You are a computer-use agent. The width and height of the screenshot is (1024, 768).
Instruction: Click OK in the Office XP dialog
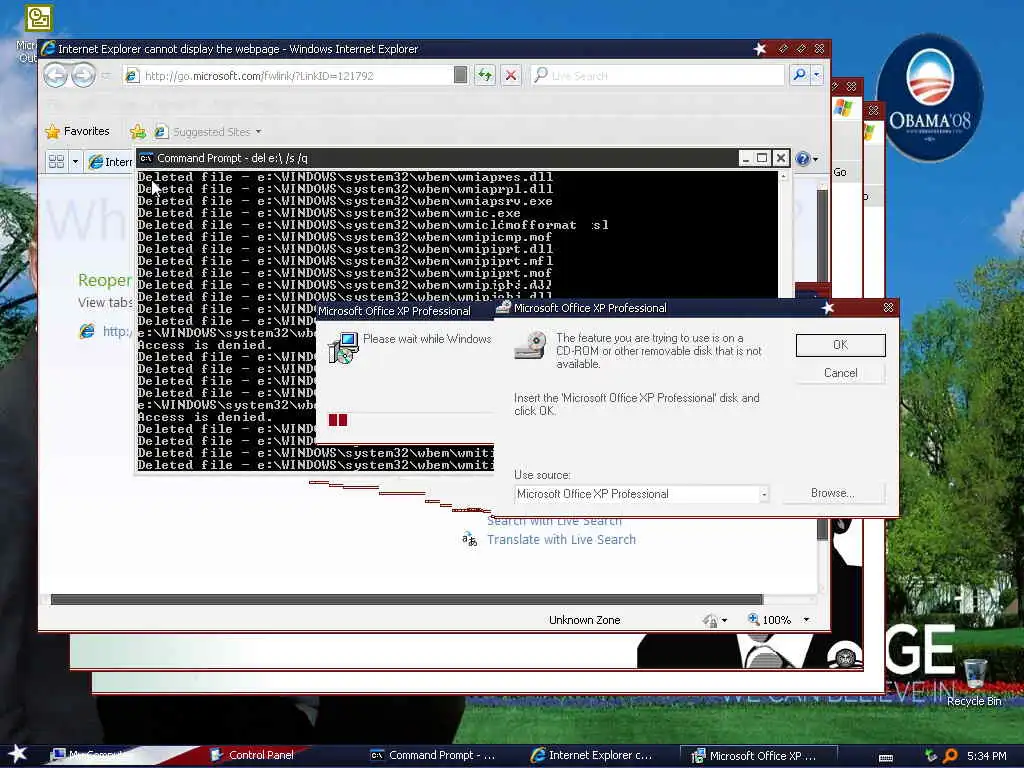tap(840, 345)
